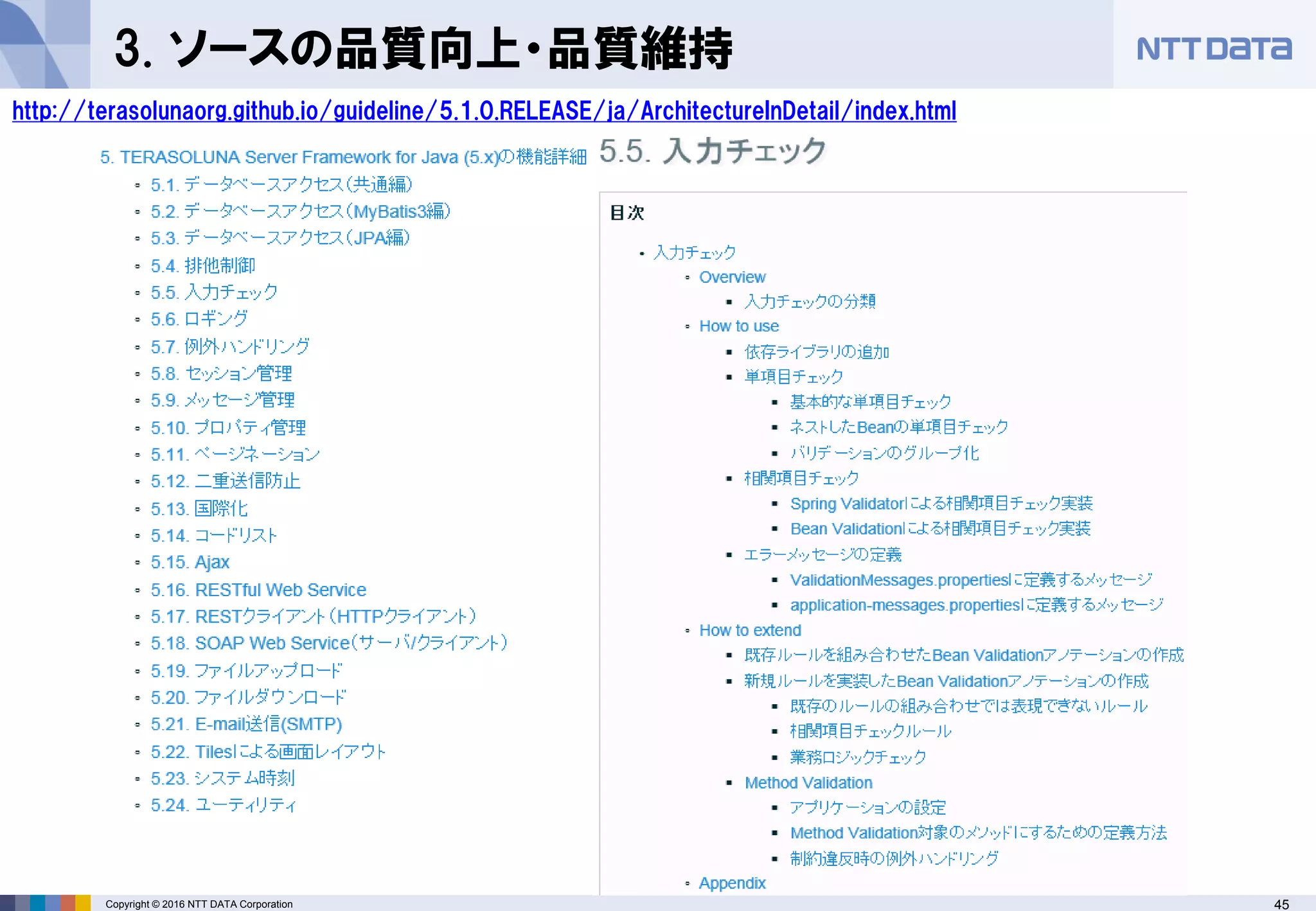
Task: Open Bean Validationによる相関項目チェック実装
Action: pos(941,529)
